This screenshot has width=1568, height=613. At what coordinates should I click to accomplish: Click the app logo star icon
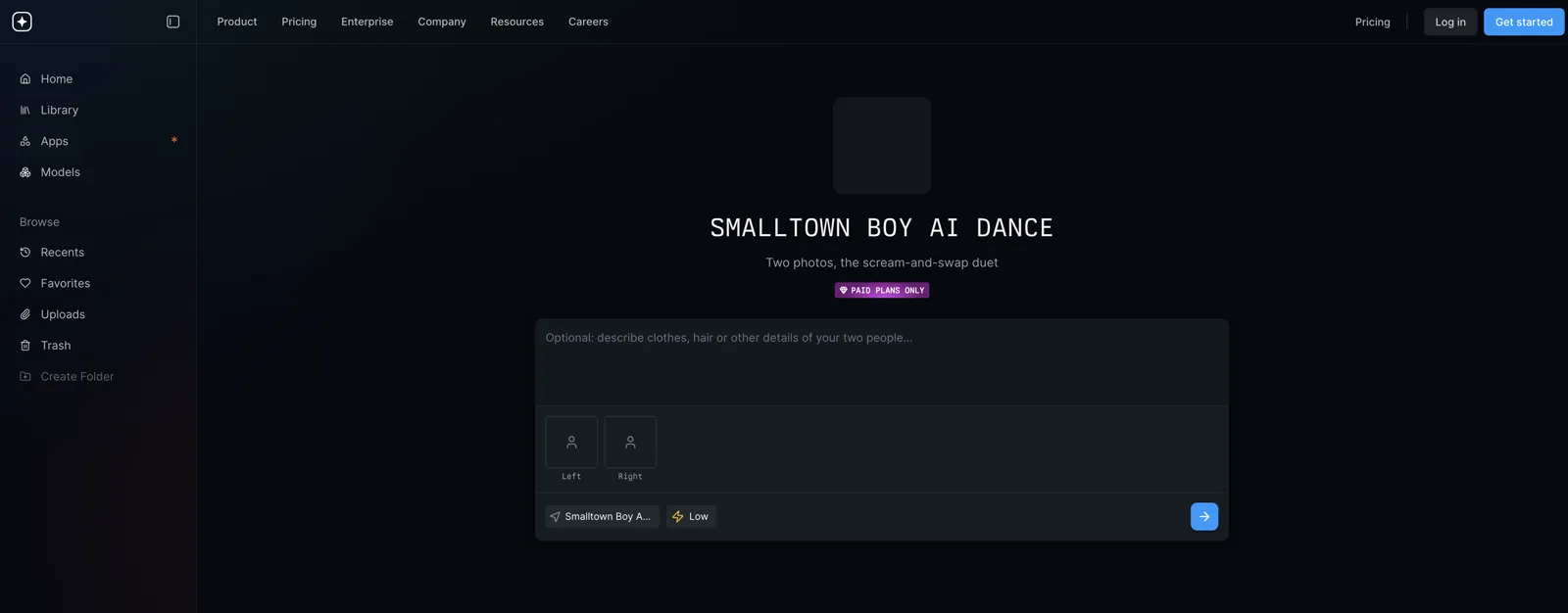point(22,22)
